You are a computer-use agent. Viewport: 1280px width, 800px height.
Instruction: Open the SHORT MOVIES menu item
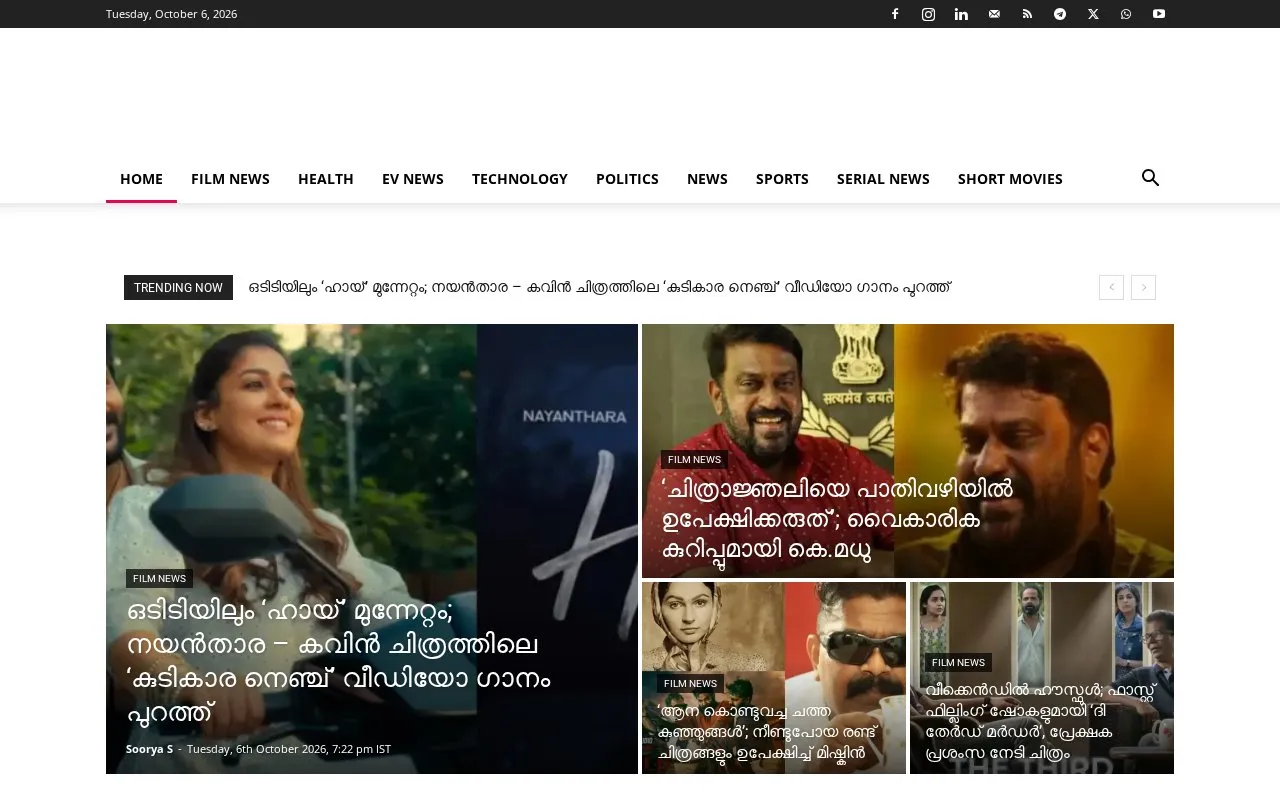point(1010,179)
